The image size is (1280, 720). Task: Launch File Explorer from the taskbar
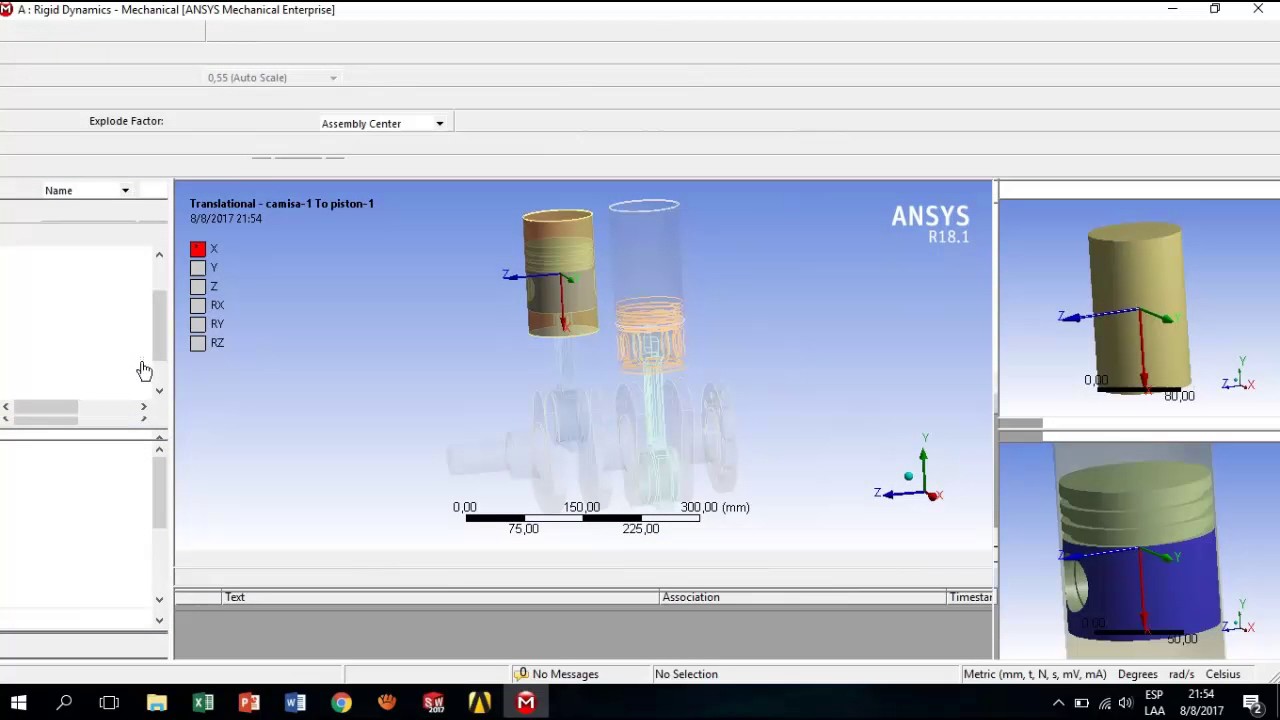click(157, 703)
